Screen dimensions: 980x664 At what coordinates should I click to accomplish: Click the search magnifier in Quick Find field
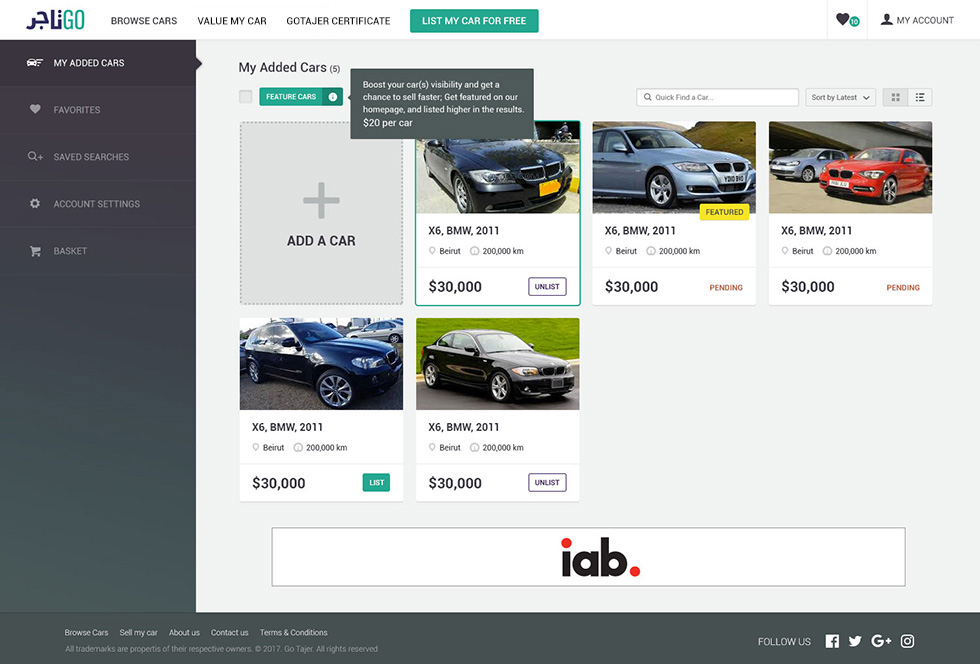[648, 98]
